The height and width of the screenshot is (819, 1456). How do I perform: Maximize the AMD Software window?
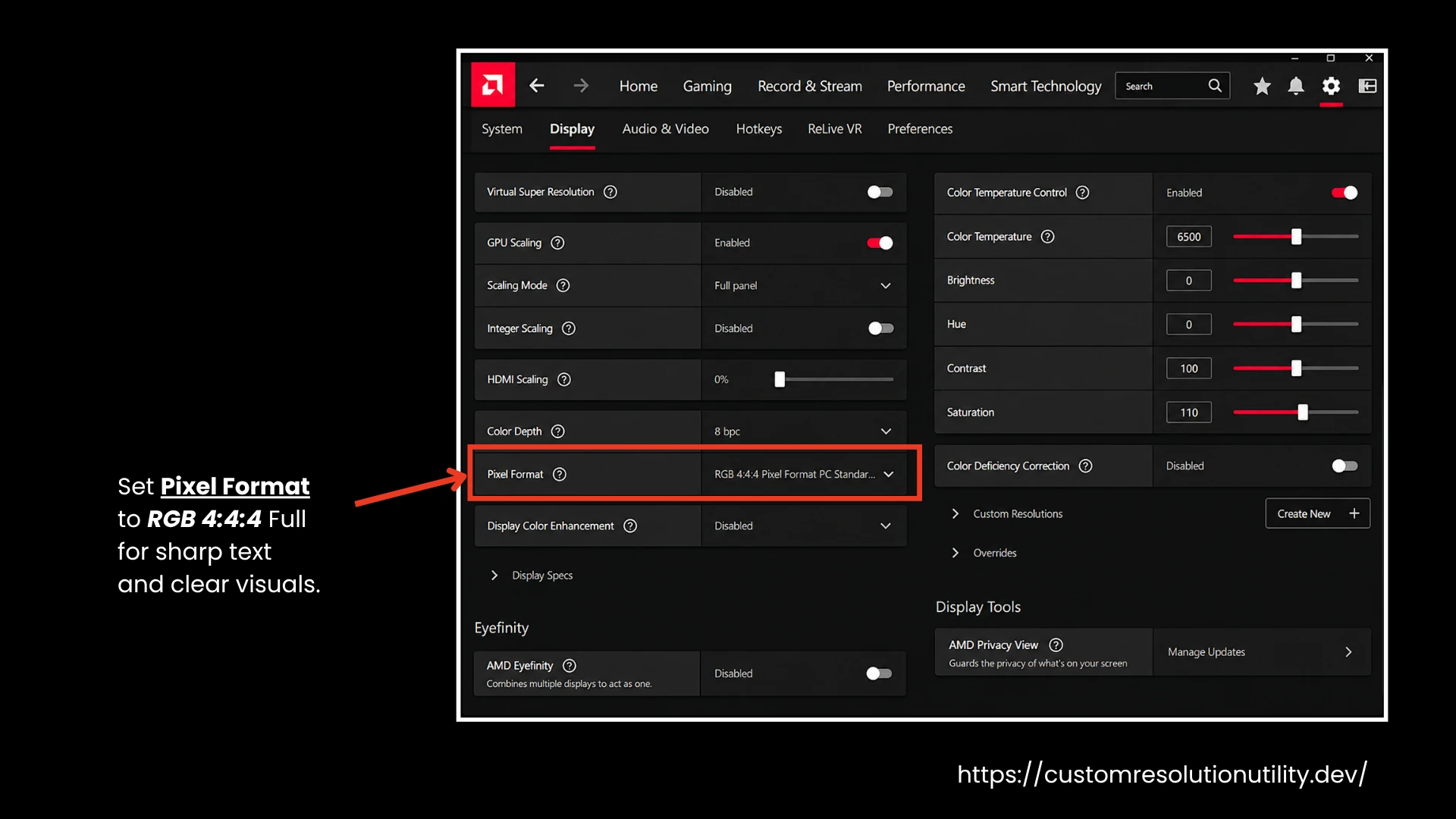click(x=1330, y=58)
